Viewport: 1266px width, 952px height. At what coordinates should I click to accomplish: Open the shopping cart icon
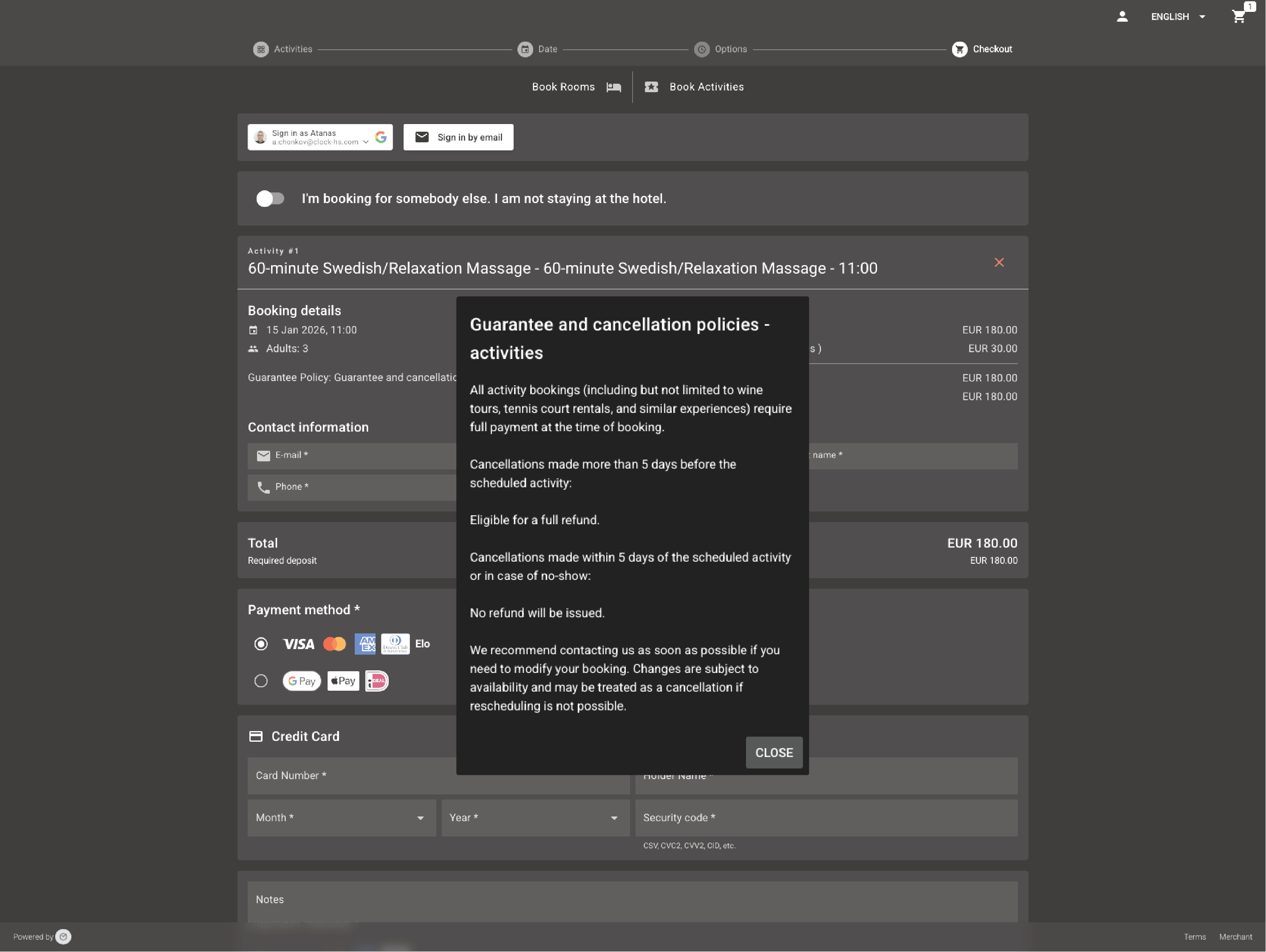click(x=1238, y=16)
